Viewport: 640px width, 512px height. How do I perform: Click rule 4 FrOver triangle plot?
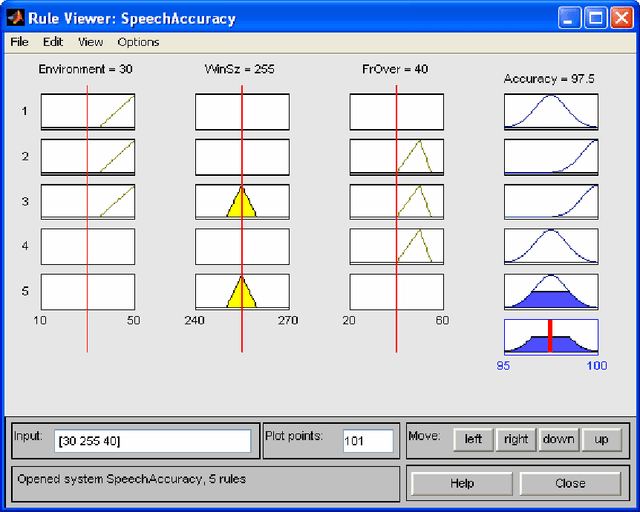tap(397, 247)
